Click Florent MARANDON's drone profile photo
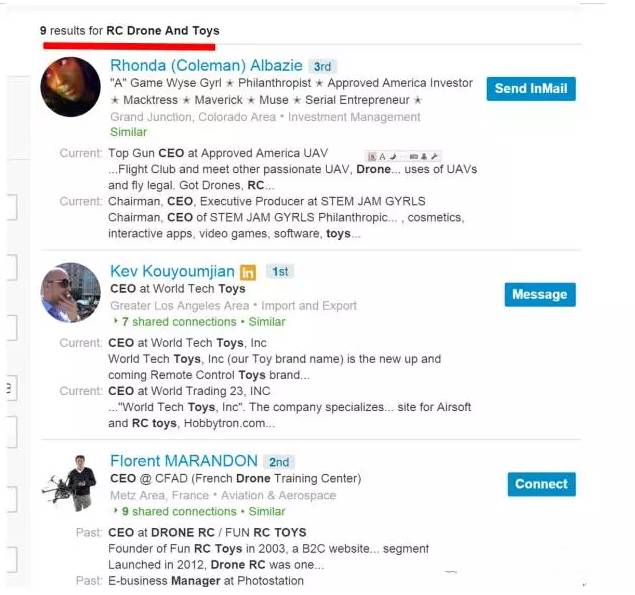Screen dimensions: 635x595 point(70,483)
